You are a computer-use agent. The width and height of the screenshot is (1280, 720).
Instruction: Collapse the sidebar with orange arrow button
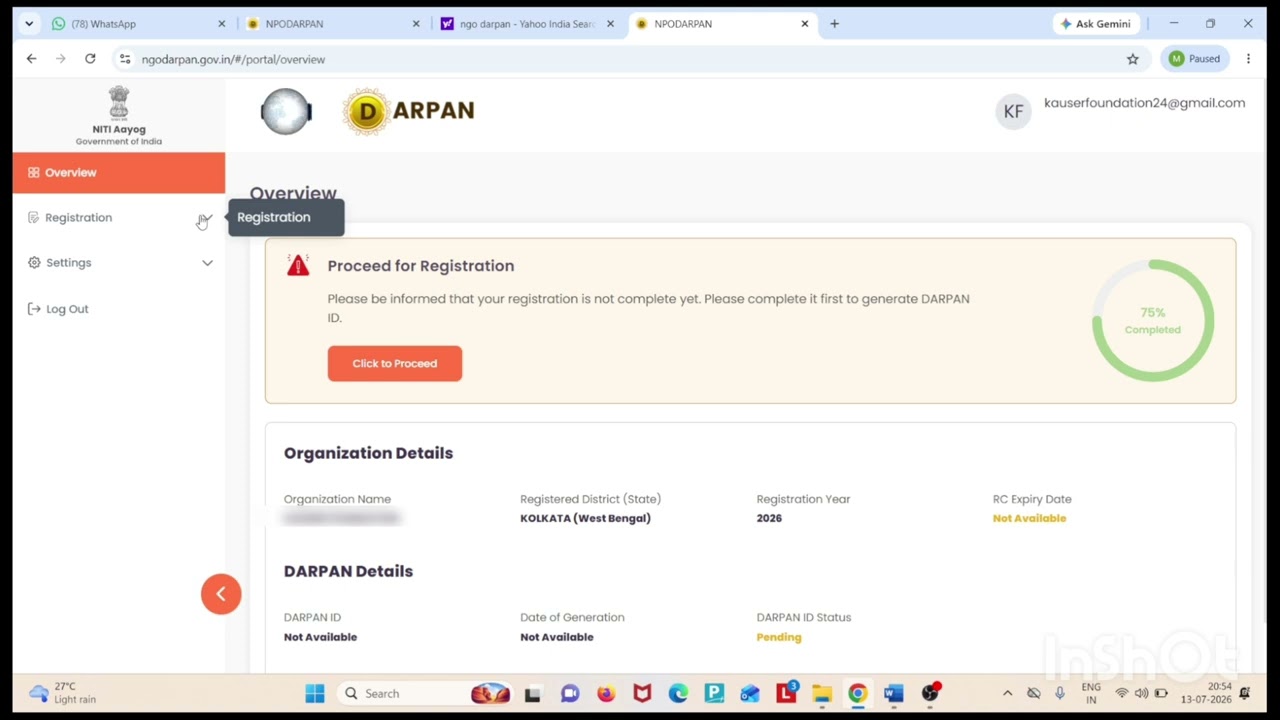[221, 594]
